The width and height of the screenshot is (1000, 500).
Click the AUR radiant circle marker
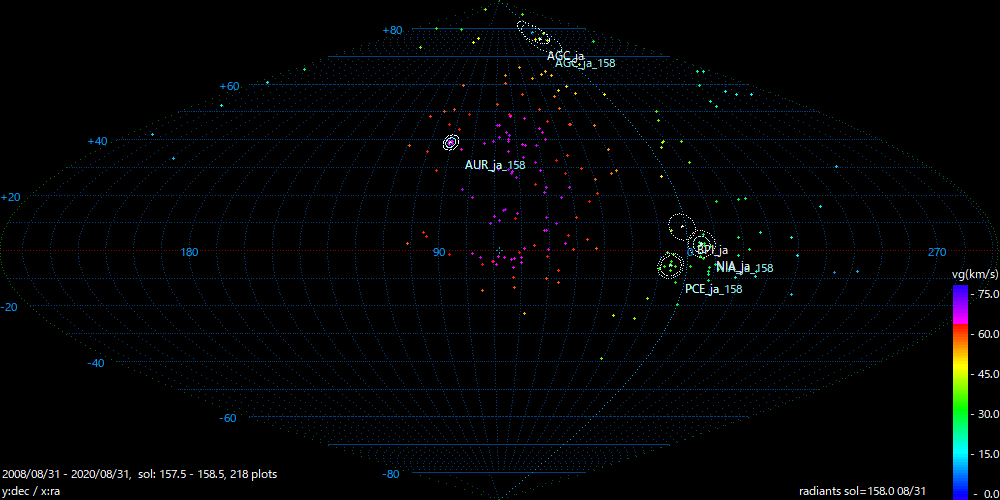click(450, 143)
